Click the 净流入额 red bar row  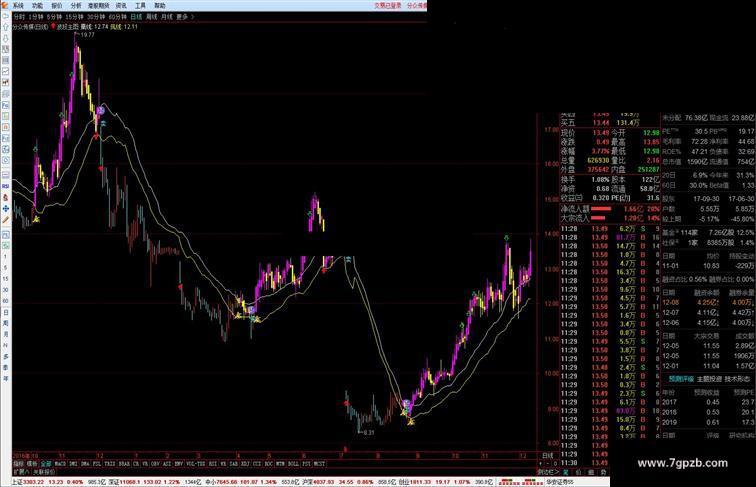[x=610, y=209]
